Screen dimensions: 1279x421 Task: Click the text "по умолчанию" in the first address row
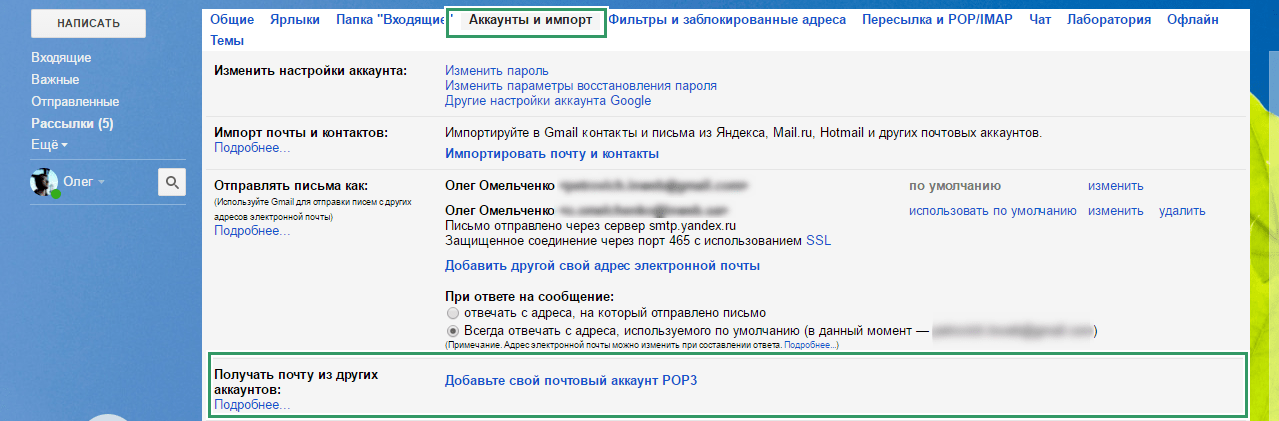point(955,186)
